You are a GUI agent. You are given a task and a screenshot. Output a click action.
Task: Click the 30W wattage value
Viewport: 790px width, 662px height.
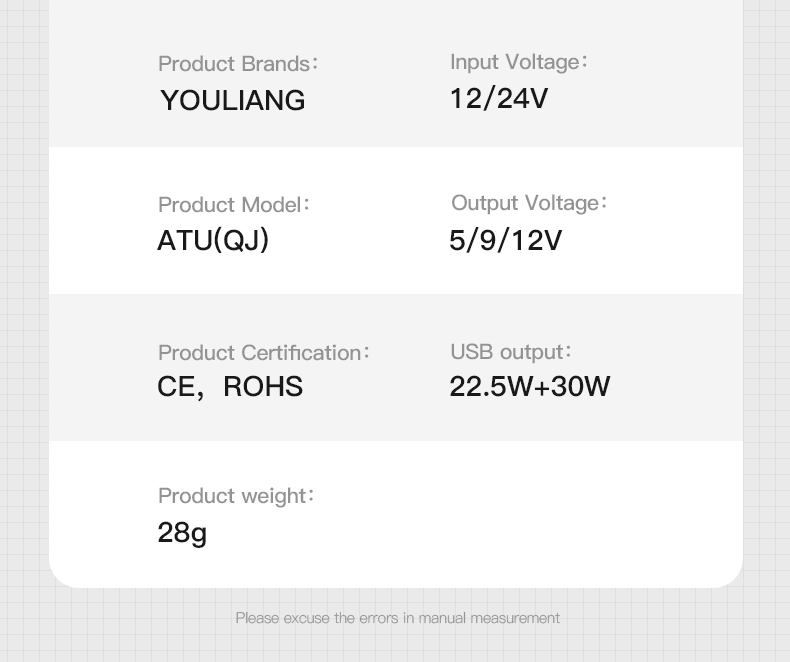click(580, 387)
